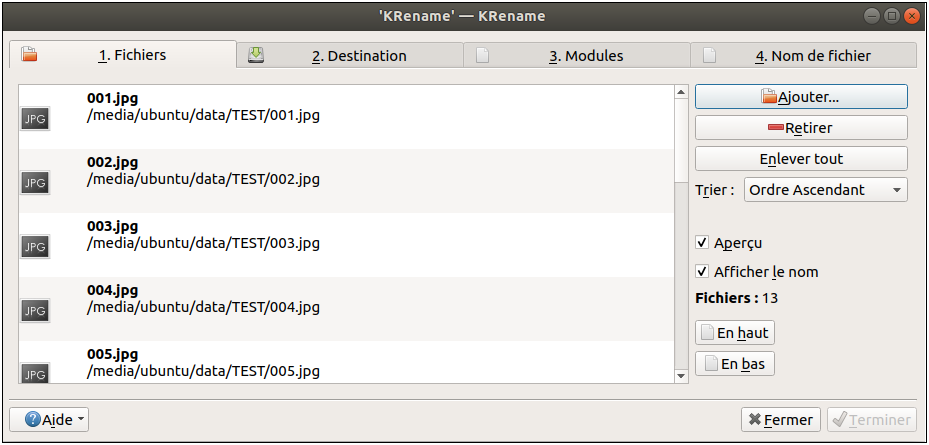Select file name 003.jpg
The image size is (929, 445).
pos(113,226)
